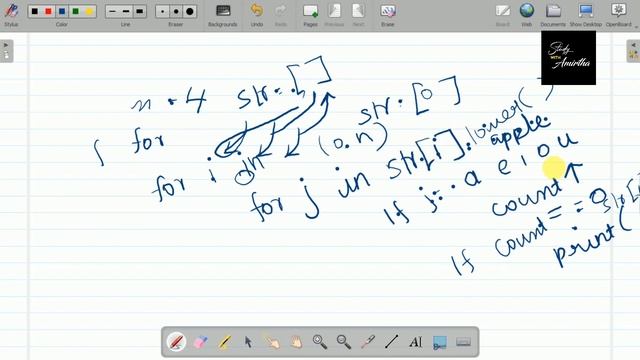
Task: Click Show Desktop
Action: point(586,15)
